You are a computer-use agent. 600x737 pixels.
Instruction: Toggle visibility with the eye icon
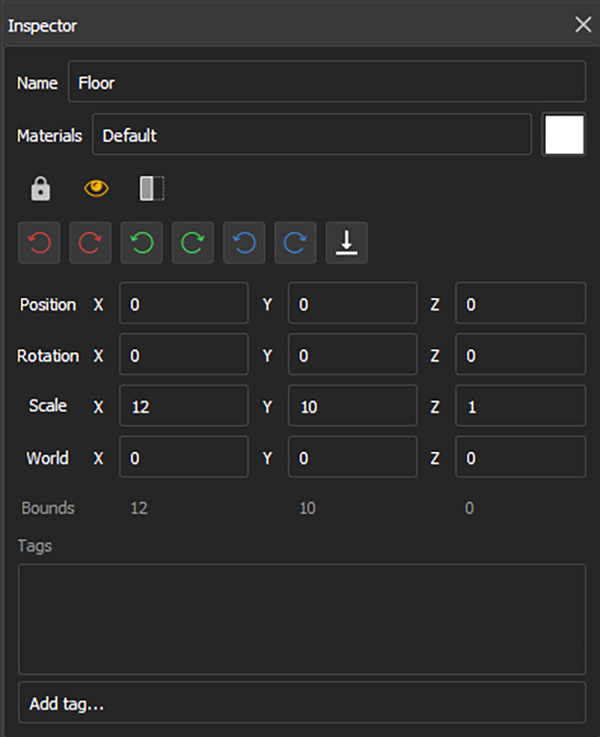[96, 188]
